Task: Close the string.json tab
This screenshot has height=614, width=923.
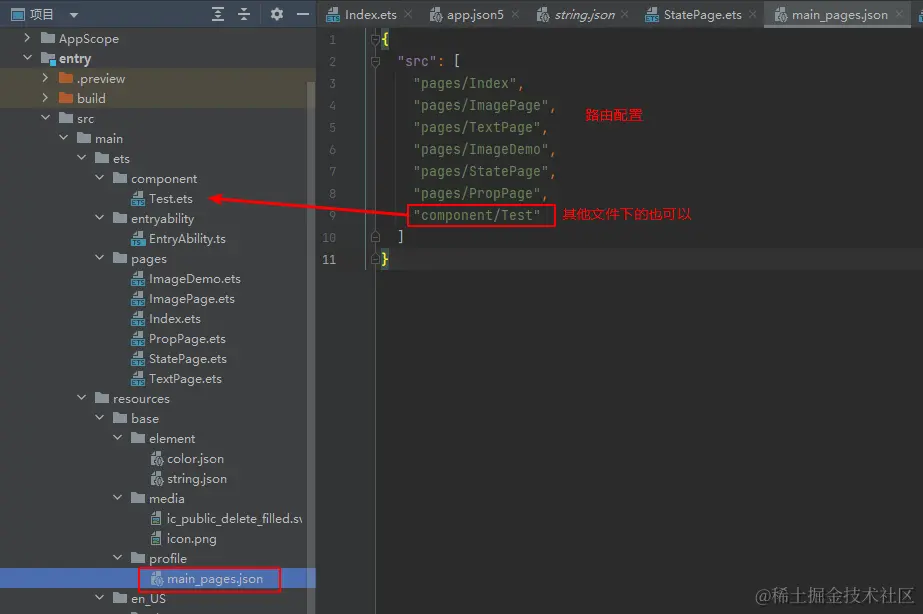Action: (x=625, y=14)
